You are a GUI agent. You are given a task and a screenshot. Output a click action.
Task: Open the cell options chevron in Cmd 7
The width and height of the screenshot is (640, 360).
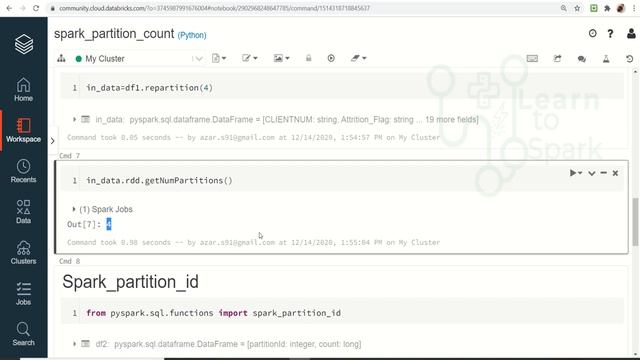[591, 173]
